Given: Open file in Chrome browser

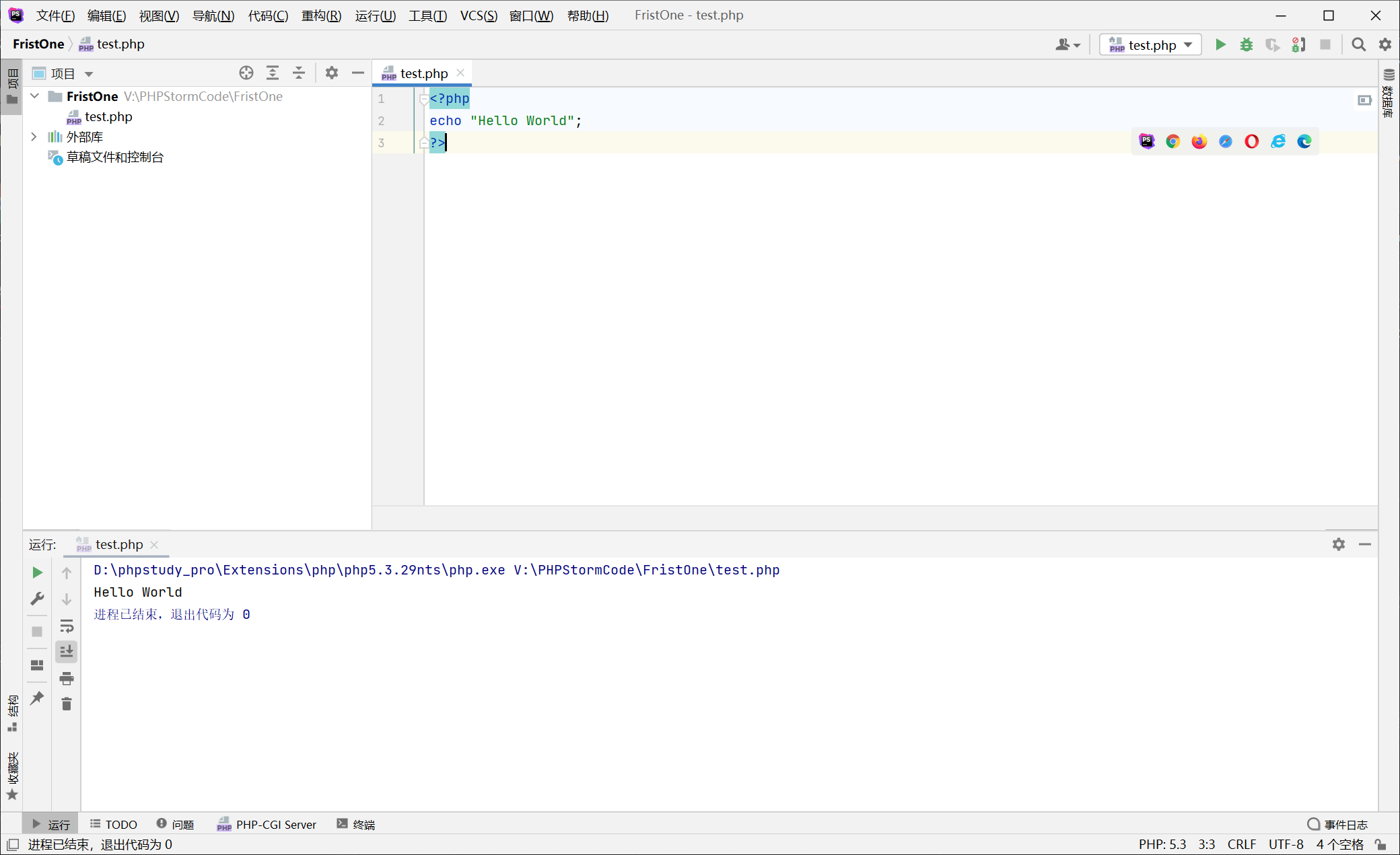Looking at the screenshot, I should click(x=1173, y=141).
